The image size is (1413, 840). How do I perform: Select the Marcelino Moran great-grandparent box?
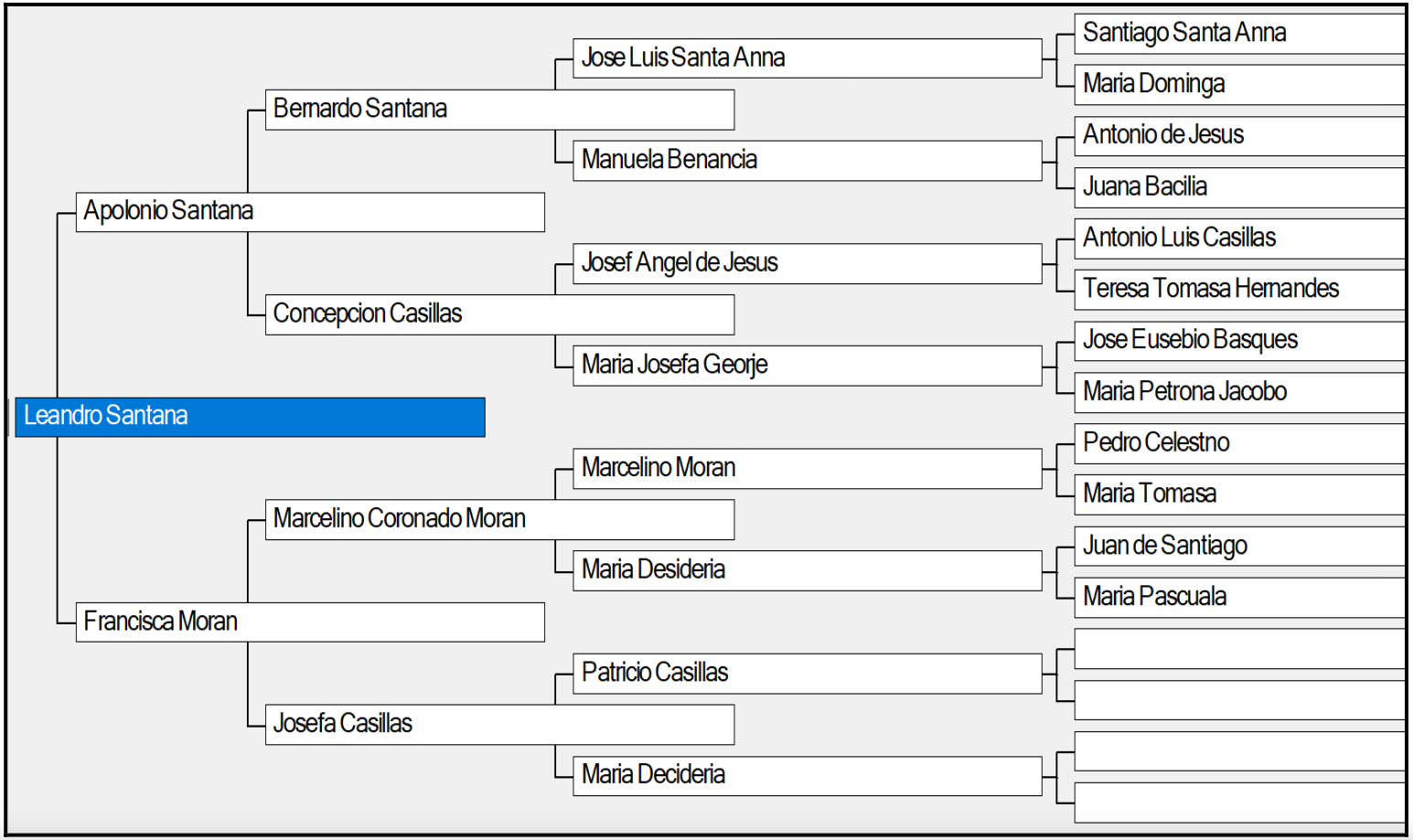click(x=808, y=468)
